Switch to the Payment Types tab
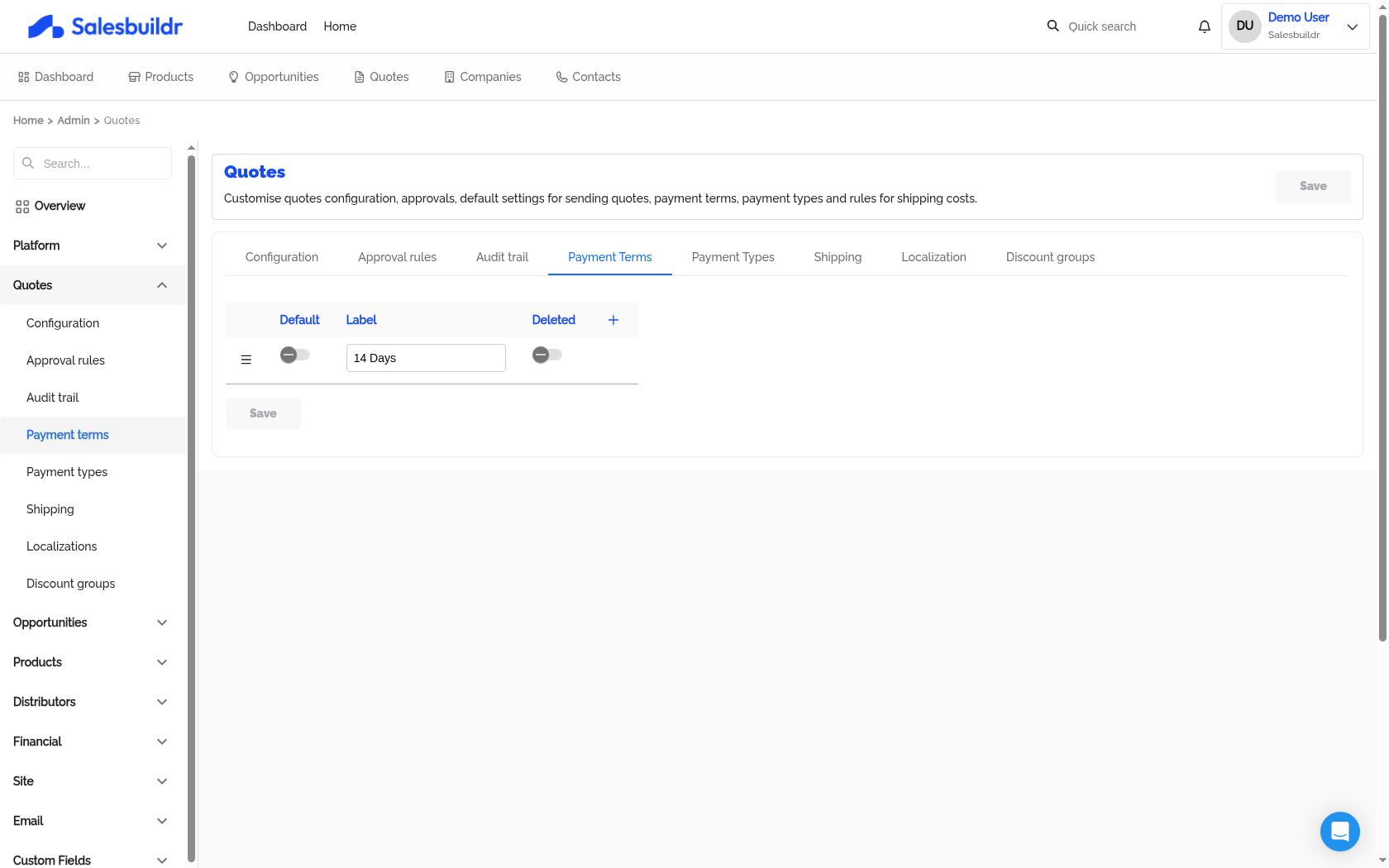This screenshot has height=868, width=1389. 733,257
